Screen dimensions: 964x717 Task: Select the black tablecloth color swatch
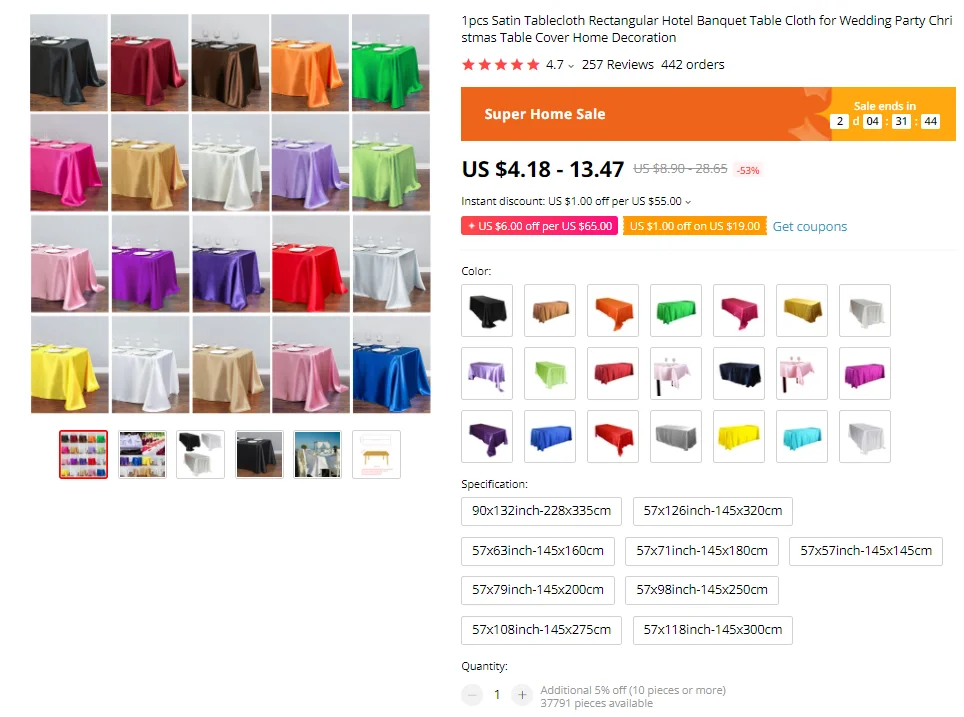[487, 311]
